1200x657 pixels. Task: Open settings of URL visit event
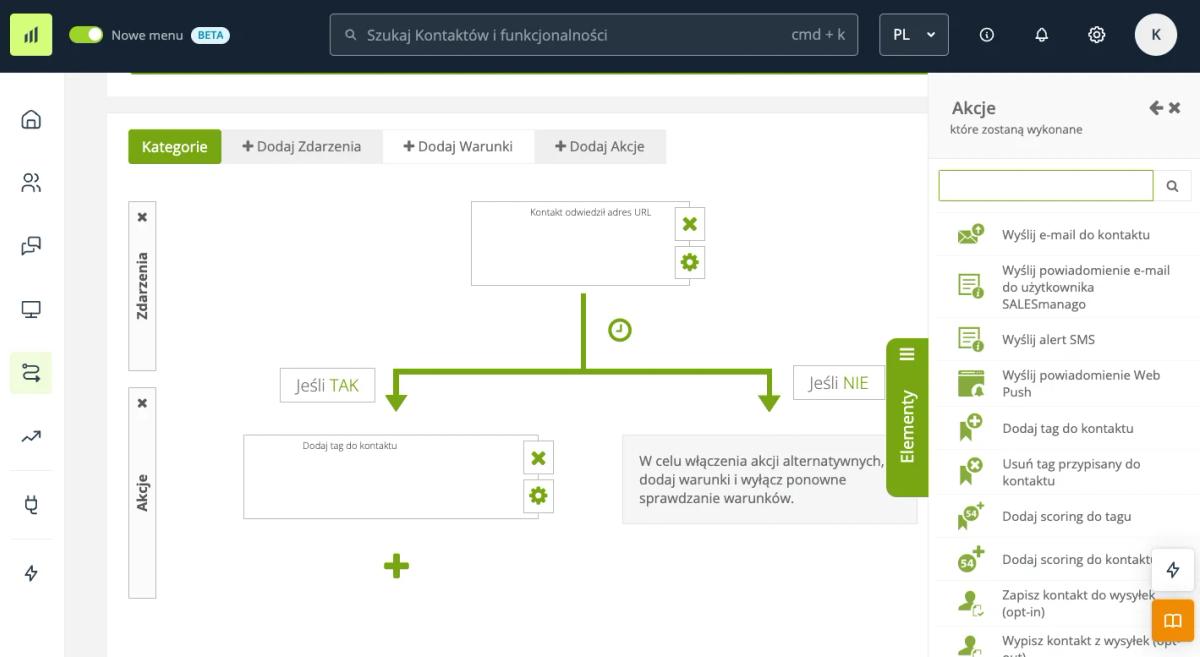[x=690, y=263]
